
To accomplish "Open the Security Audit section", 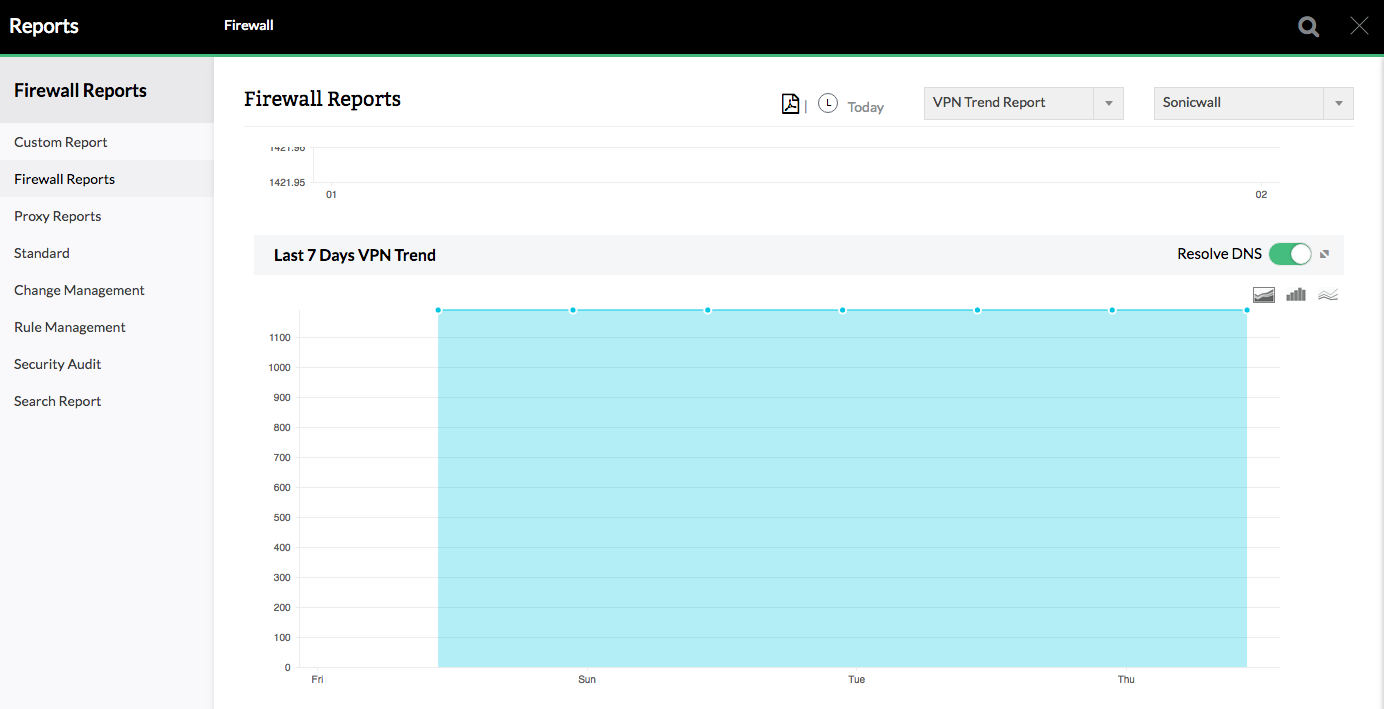I will point(57,363).
